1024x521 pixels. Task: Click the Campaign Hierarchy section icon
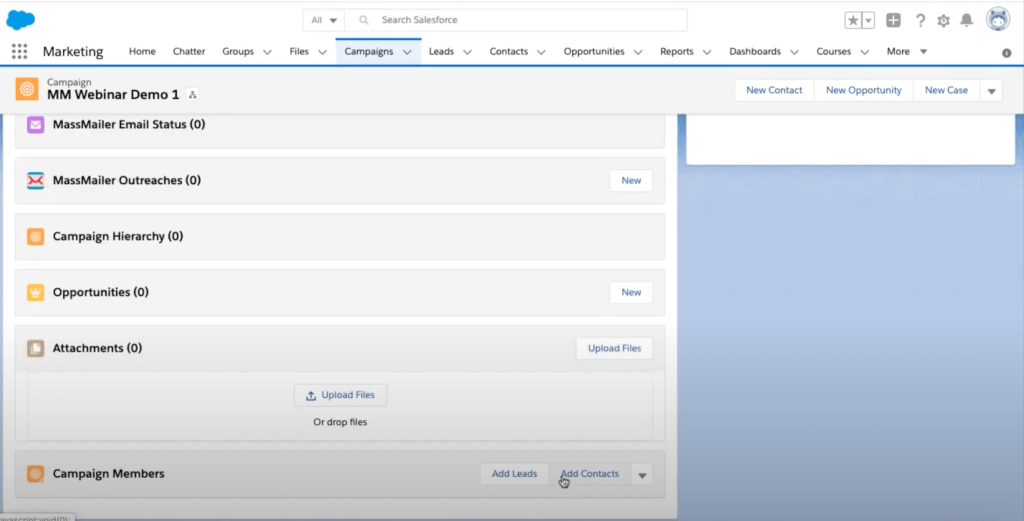[x=35, y=236]
